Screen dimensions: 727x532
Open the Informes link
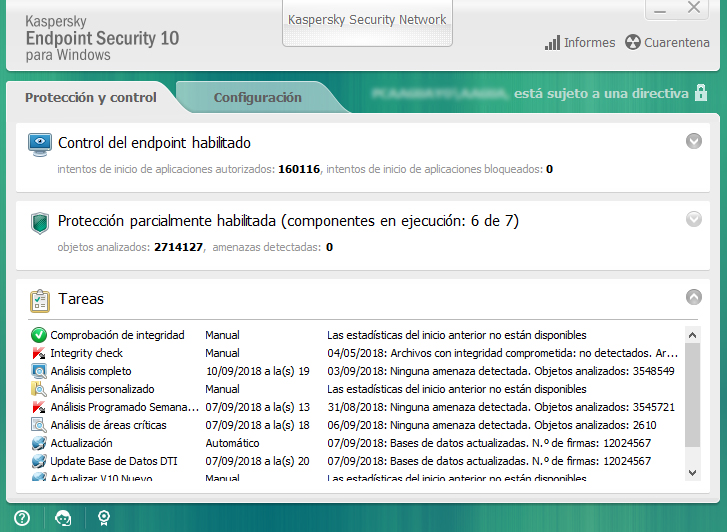coord(589,43)
